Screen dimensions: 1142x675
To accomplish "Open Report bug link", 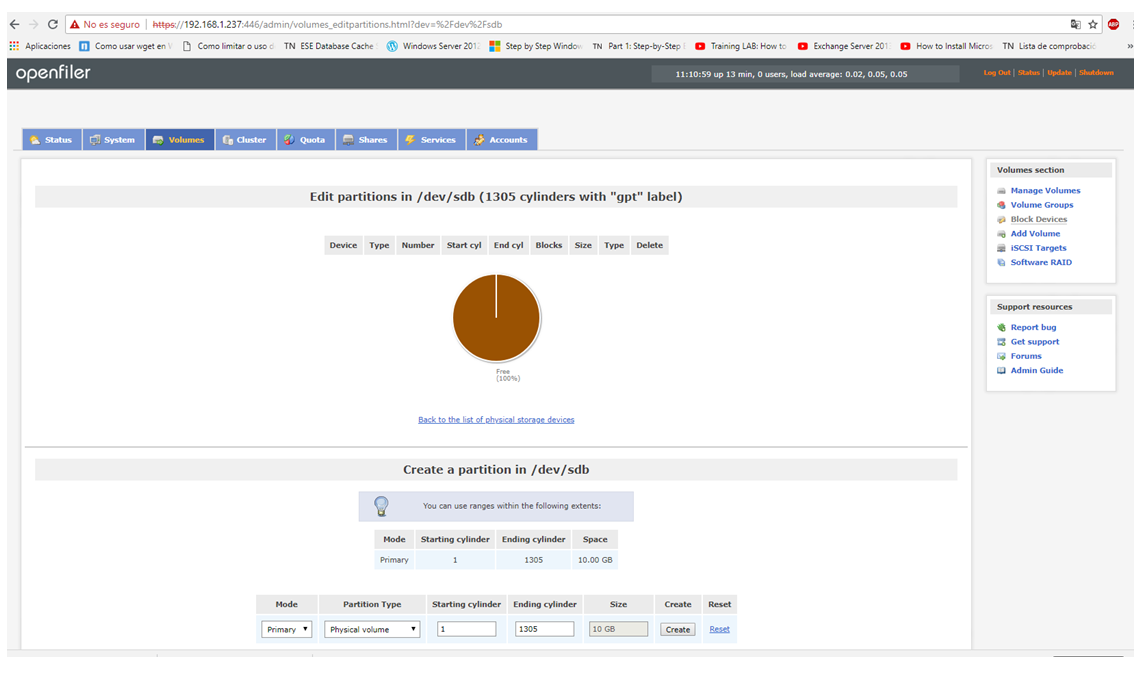I will point(1033,328).
